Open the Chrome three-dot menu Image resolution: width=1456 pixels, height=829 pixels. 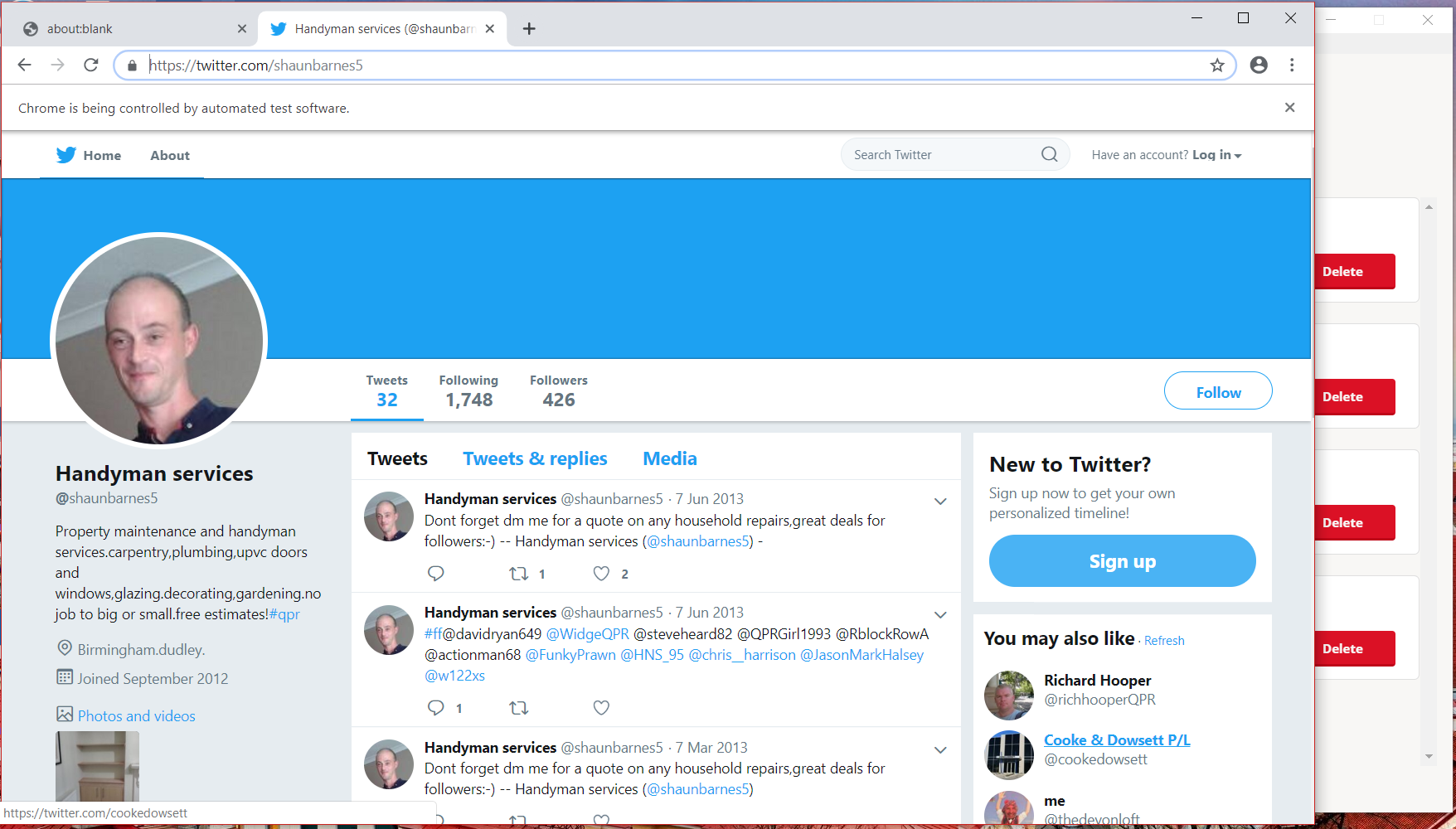pos(1292,65)
